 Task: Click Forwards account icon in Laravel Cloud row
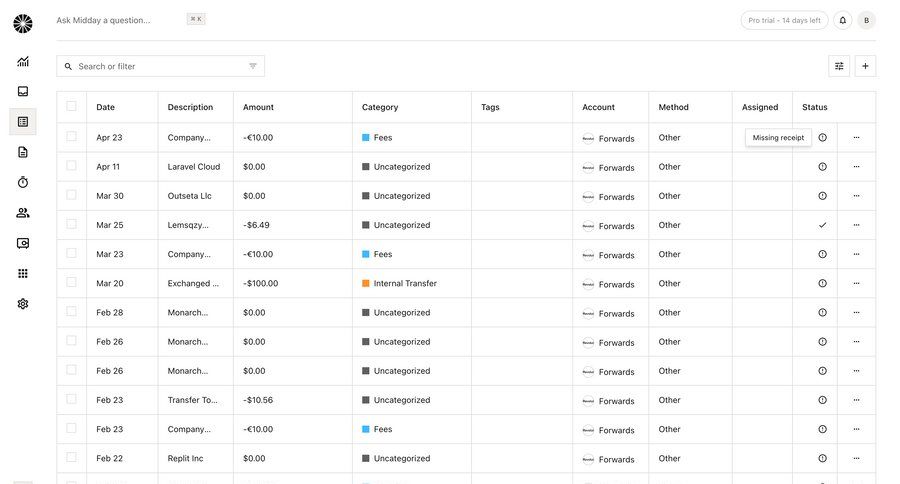[x=588, y=168]
